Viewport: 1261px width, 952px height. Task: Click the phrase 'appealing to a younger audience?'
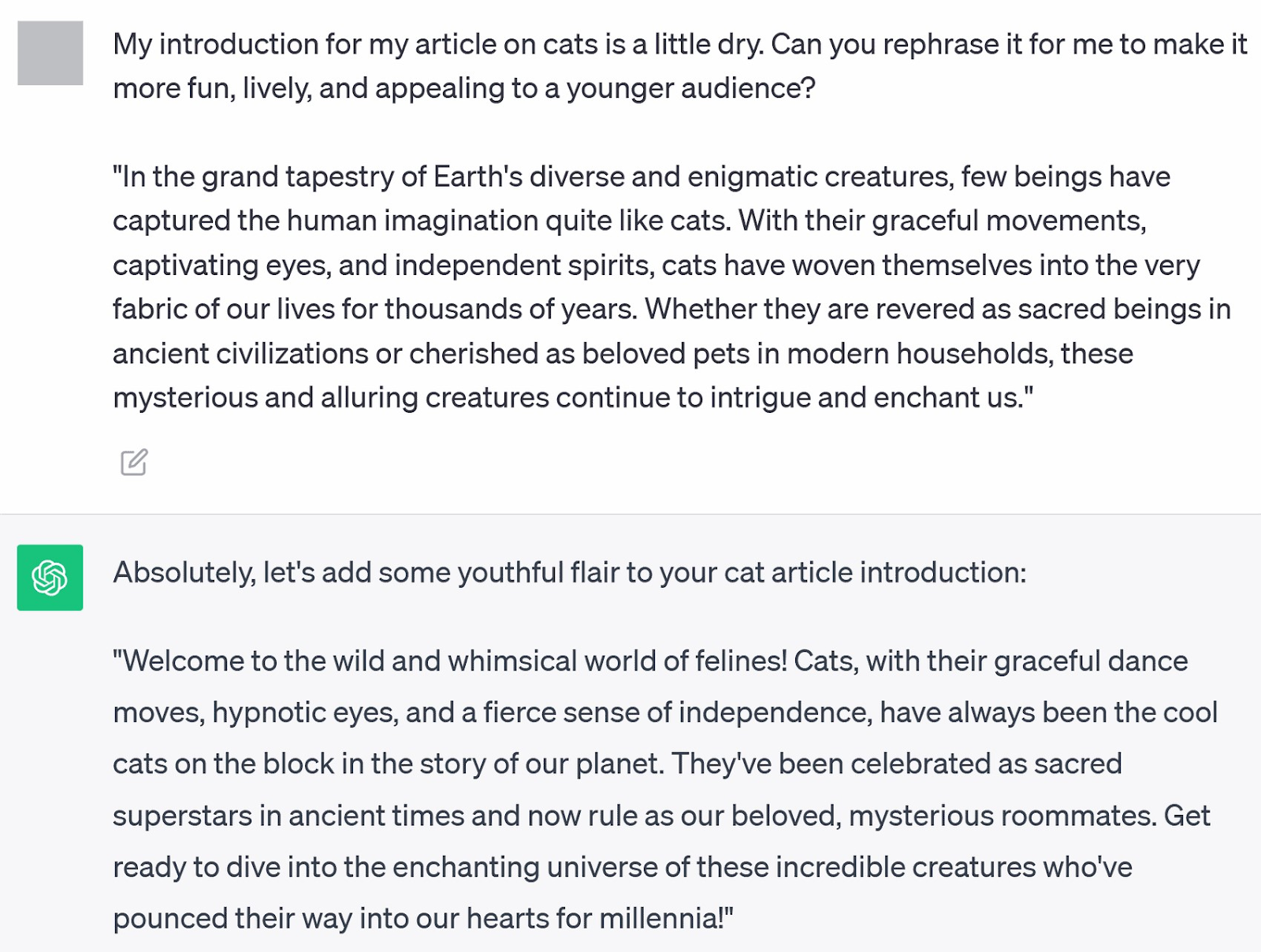595,88
